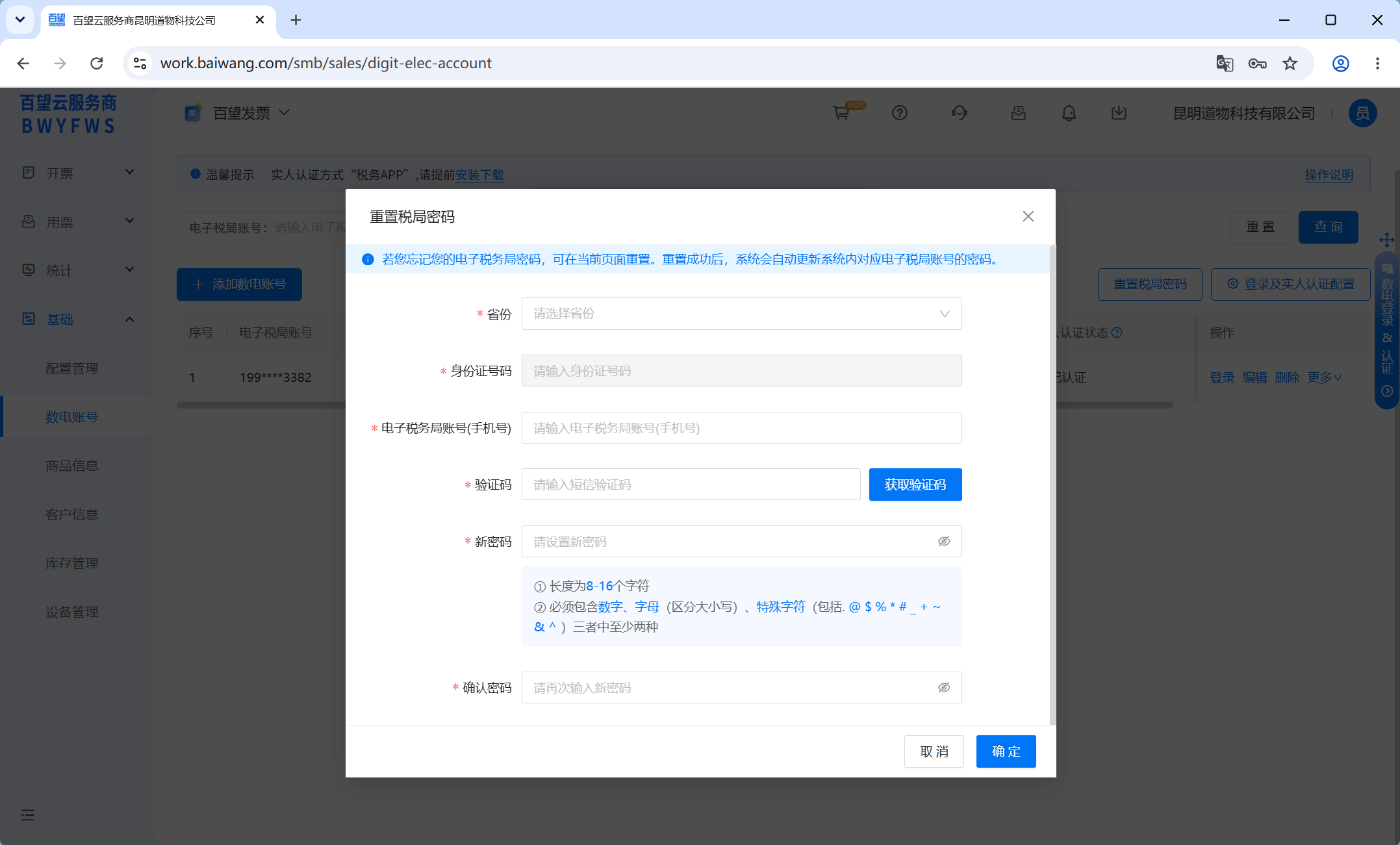Open the 省份 province dropdown
This screenshot has width=1400, height=845.
(741, 314)
